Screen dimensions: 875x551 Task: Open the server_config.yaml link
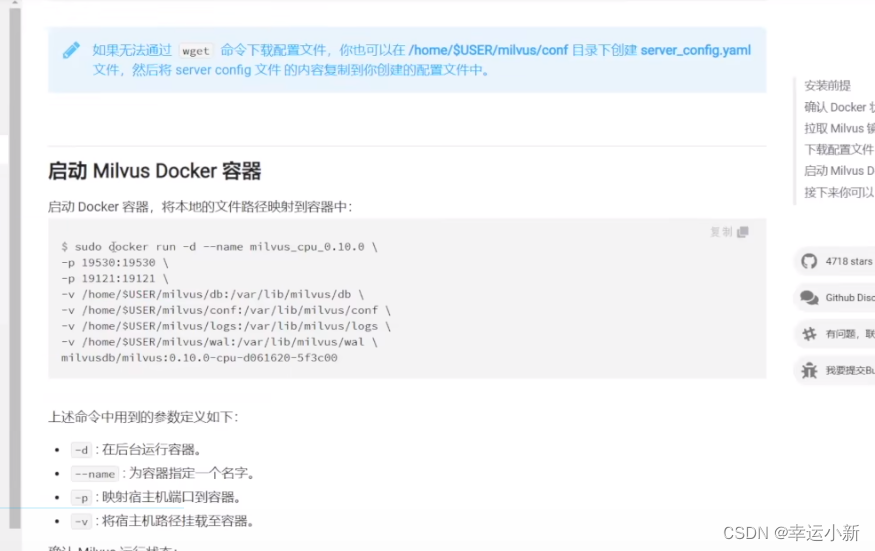pos(695,50)
